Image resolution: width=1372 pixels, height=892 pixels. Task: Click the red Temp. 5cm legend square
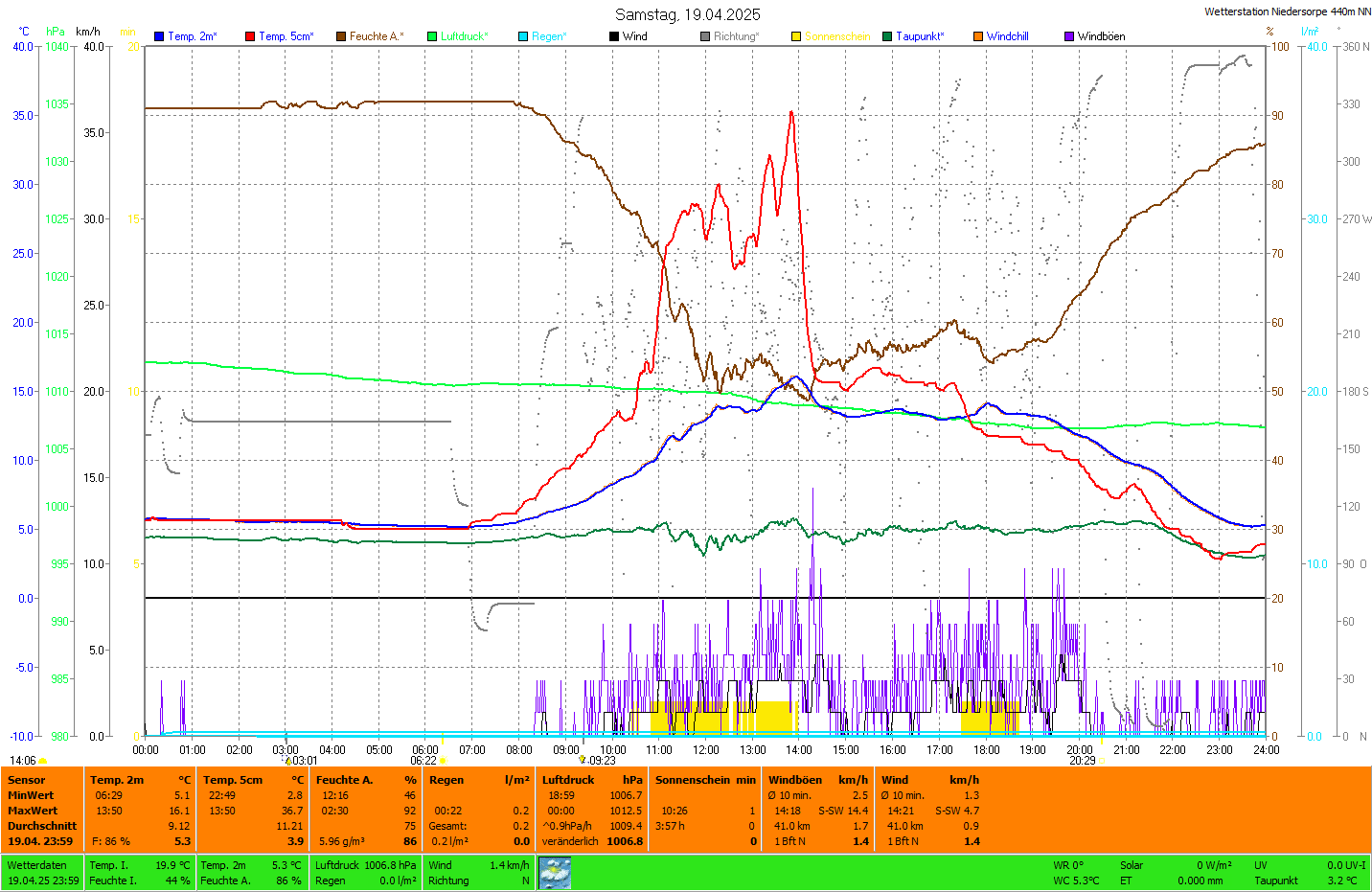(250, 36)
